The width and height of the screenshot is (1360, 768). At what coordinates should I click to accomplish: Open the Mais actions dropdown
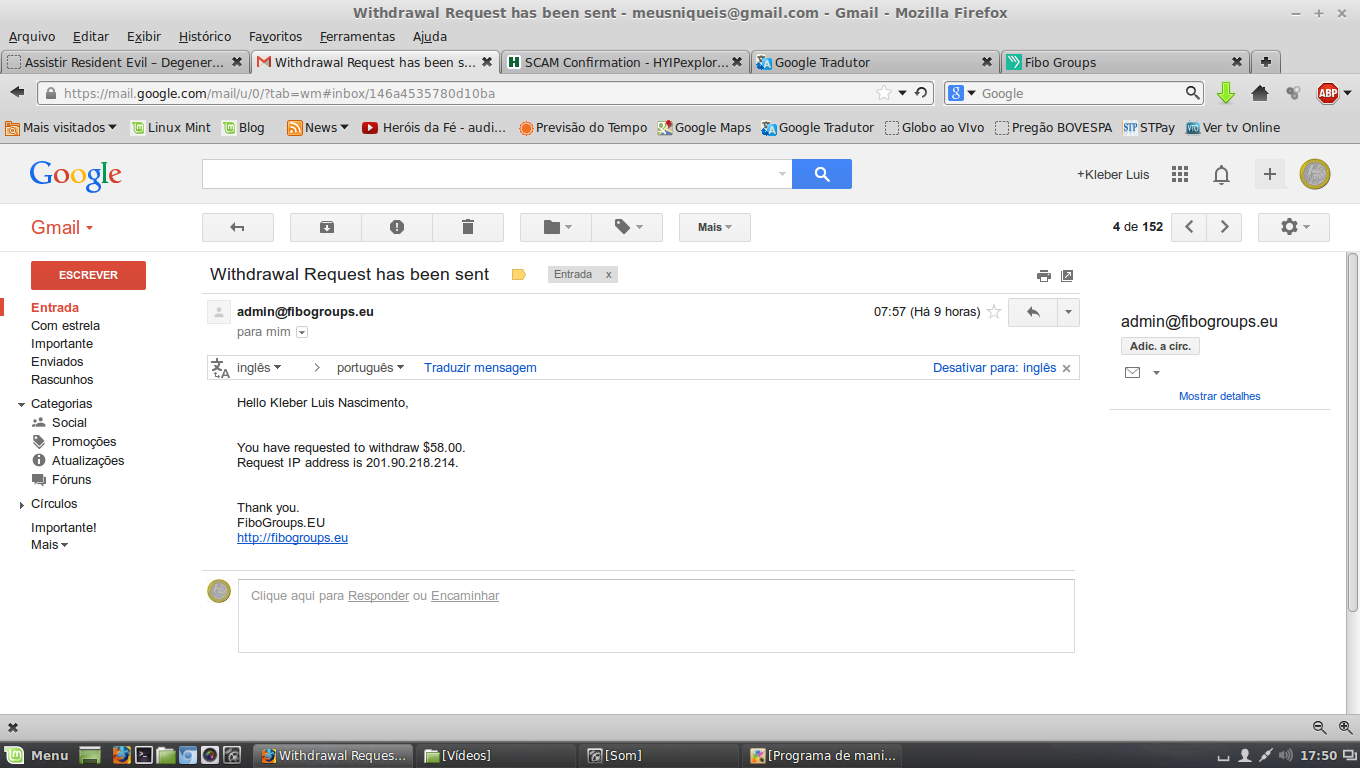(x=714, y=227)
